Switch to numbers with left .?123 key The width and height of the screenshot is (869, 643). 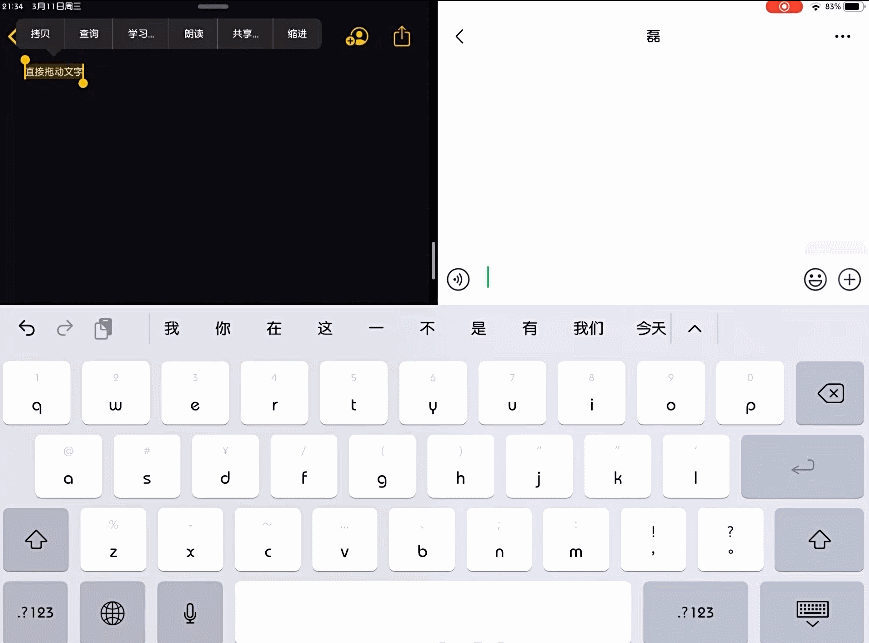point(36,612)
